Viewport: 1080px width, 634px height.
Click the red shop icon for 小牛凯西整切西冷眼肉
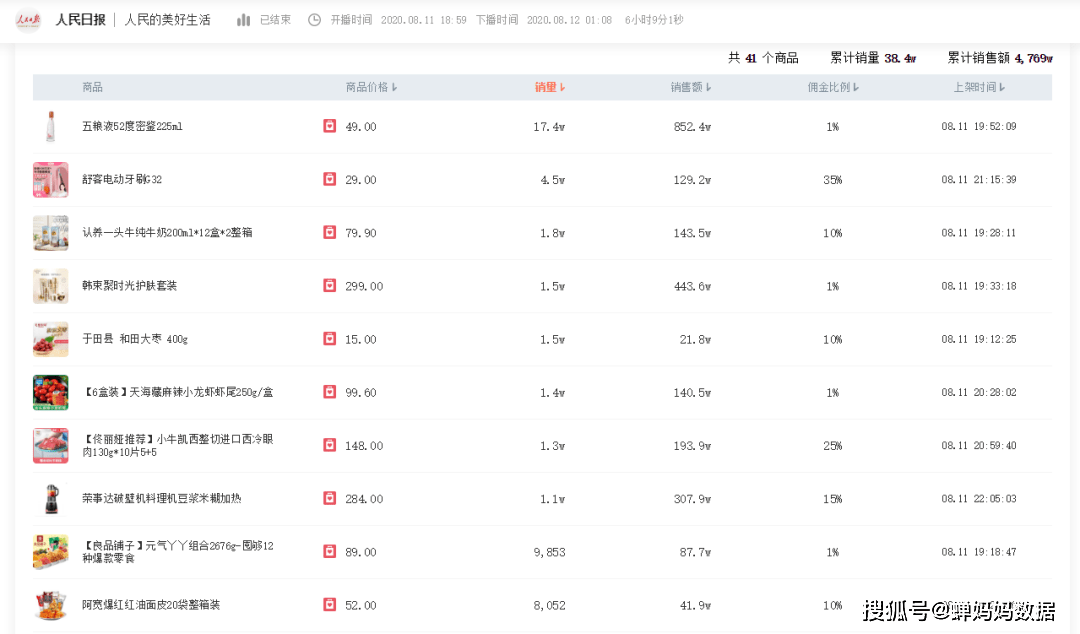point(330,445)
